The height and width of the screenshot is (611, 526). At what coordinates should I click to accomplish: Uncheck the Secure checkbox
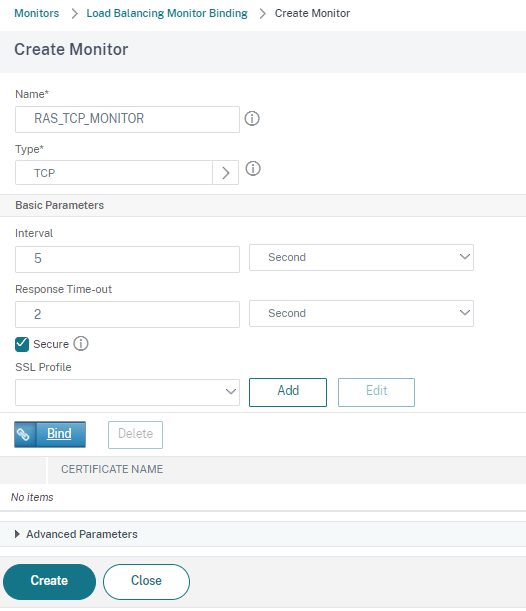(22, 344)
